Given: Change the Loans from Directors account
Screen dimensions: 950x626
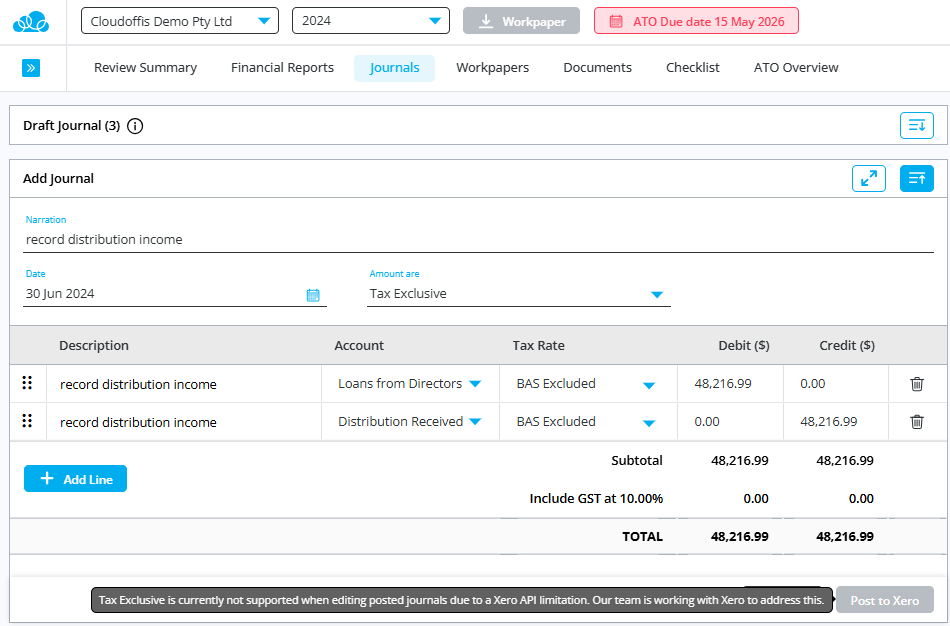Looking at the screenshot, I should coord(410,384).
